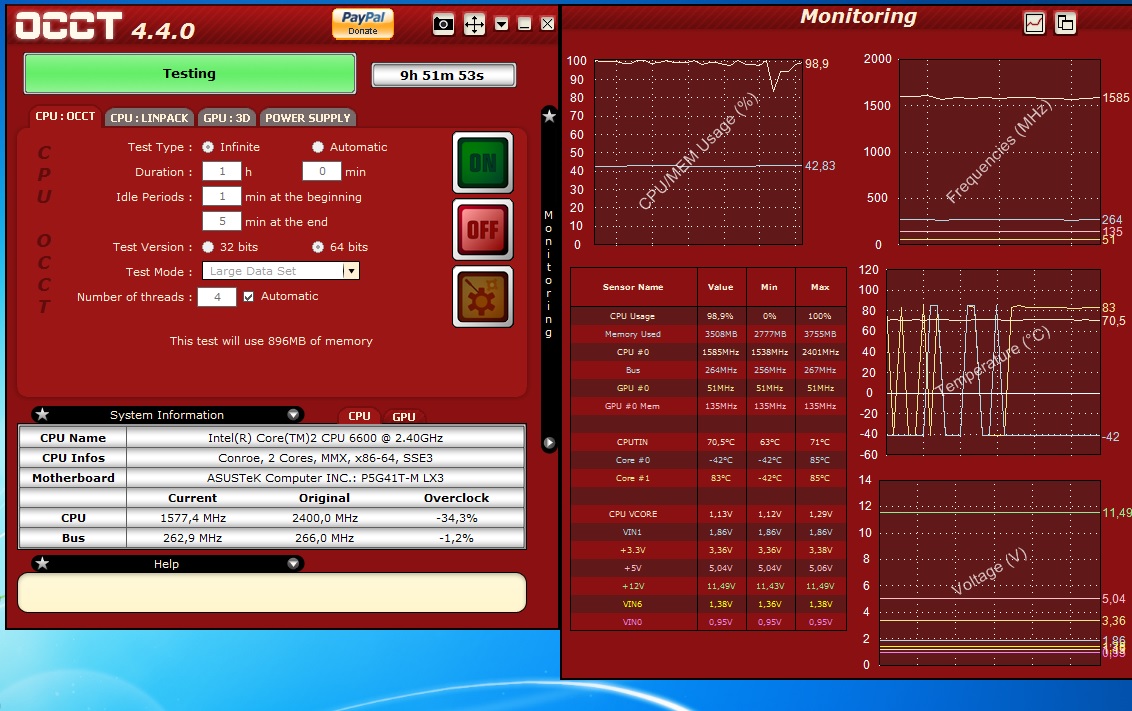Minimize the OCCT window
The height and width of the screenshot is (711, 1132).
click(x=525, y=25)
